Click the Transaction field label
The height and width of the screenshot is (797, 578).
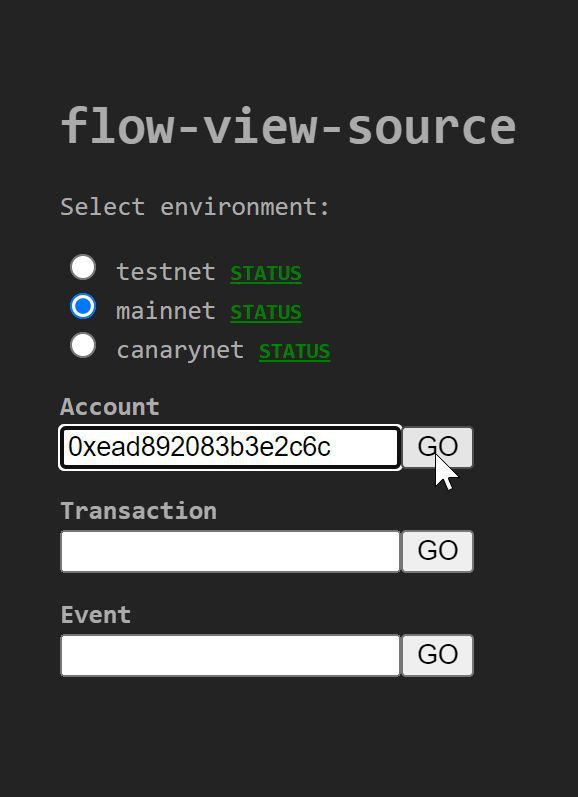(139, 511)
